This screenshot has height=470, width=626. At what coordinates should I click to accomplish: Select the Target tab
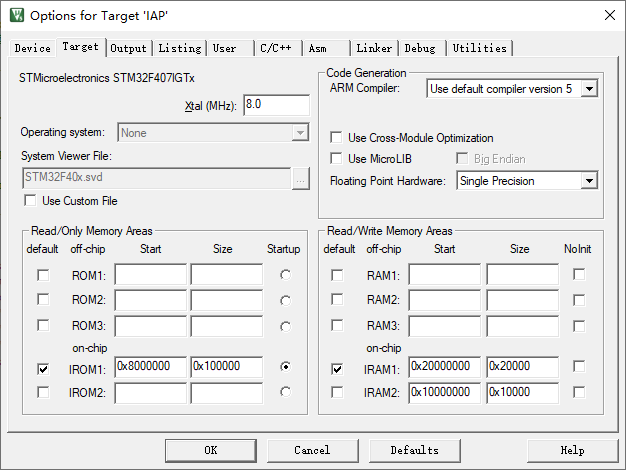coord(81,47)
